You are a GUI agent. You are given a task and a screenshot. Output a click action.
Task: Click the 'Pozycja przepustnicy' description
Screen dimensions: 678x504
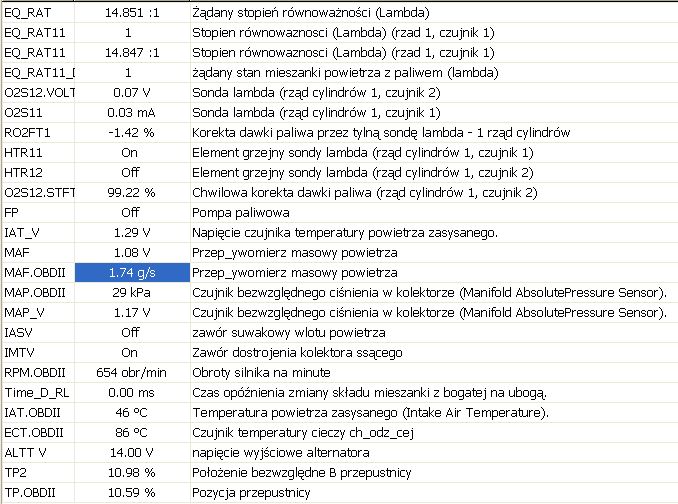coord(250,493)
